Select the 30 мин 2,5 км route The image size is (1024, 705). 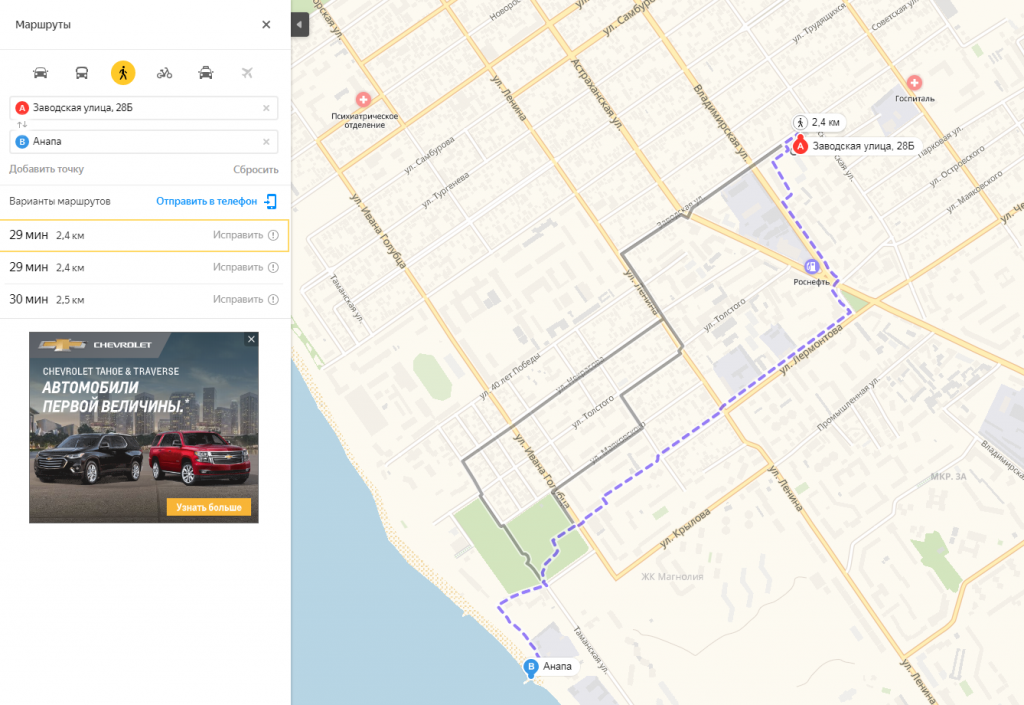pos(144,299)
